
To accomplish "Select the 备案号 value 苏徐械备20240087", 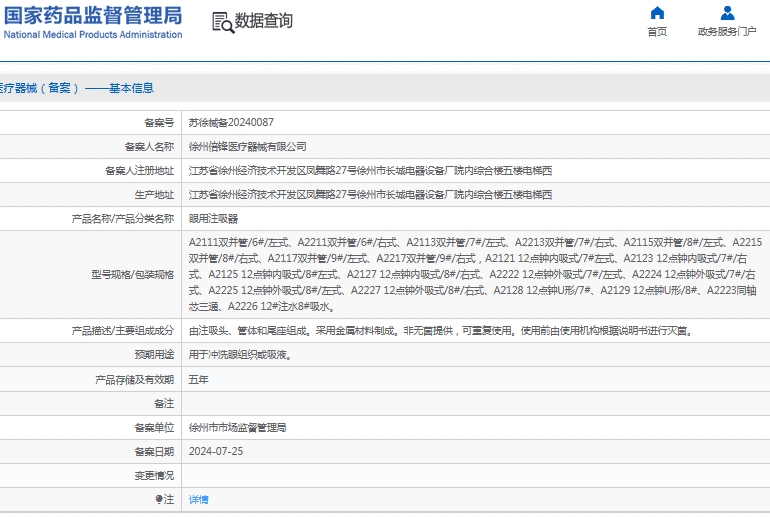I will click(231, 122).
